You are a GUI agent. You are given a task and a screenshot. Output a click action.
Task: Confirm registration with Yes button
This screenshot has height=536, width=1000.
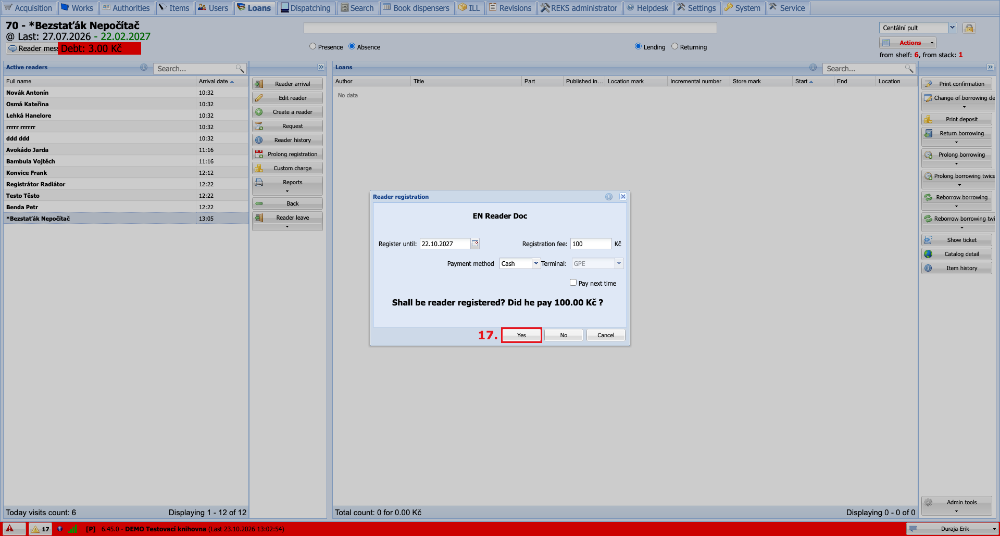(521, 335)
